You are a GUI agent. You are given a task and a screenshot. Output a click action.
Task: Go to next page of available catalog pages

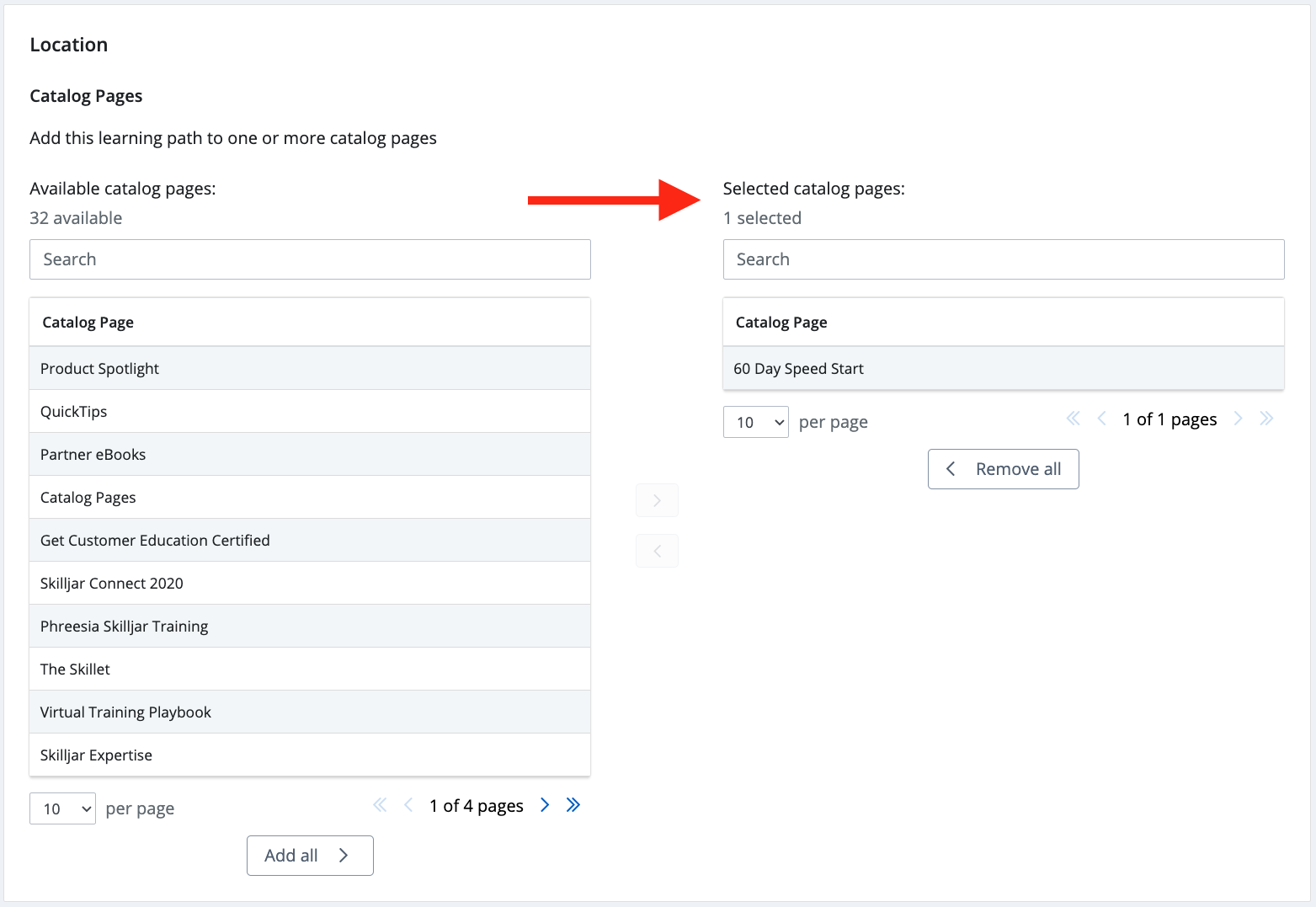545,805
